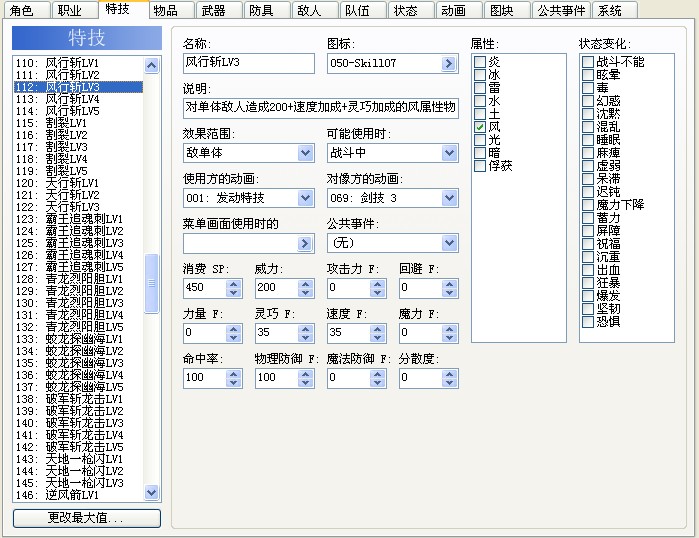Increase the 魔法防御 F value
Viewport: 699px width, 538px height.
click(x=378, y=374)
